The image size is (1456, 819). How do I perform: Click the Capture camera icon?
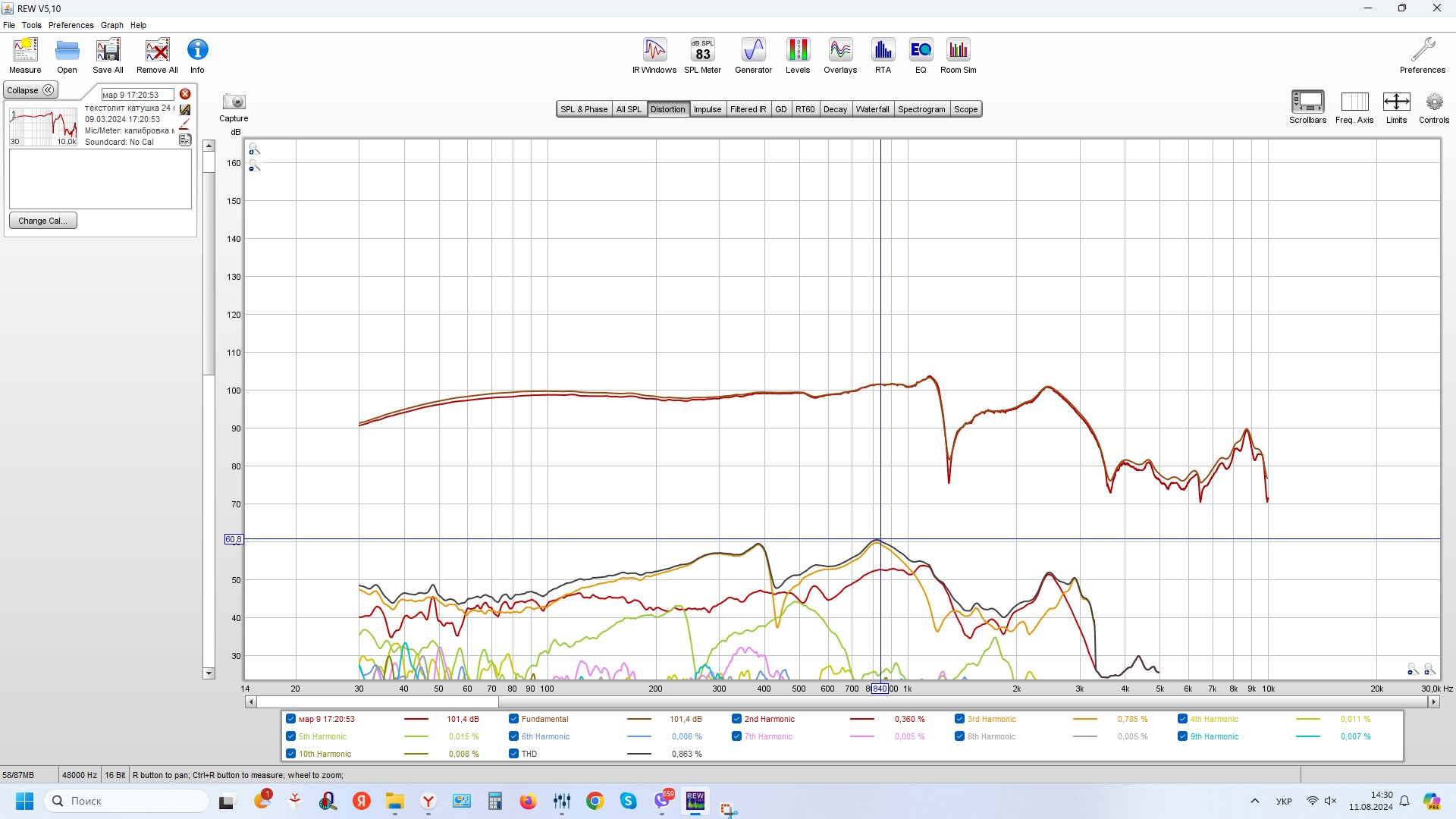pos(234,102)
